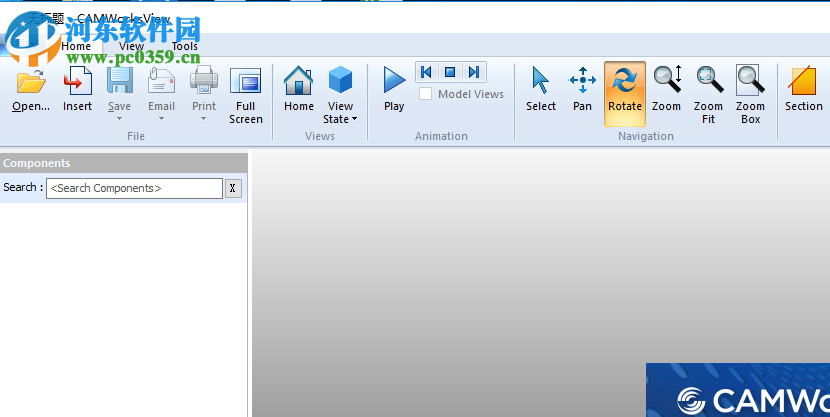This screenshot has height=417, width=830.
Task: Expand the Save dropdown arrow
Action: pyautogui.click(x=120, y=119)
